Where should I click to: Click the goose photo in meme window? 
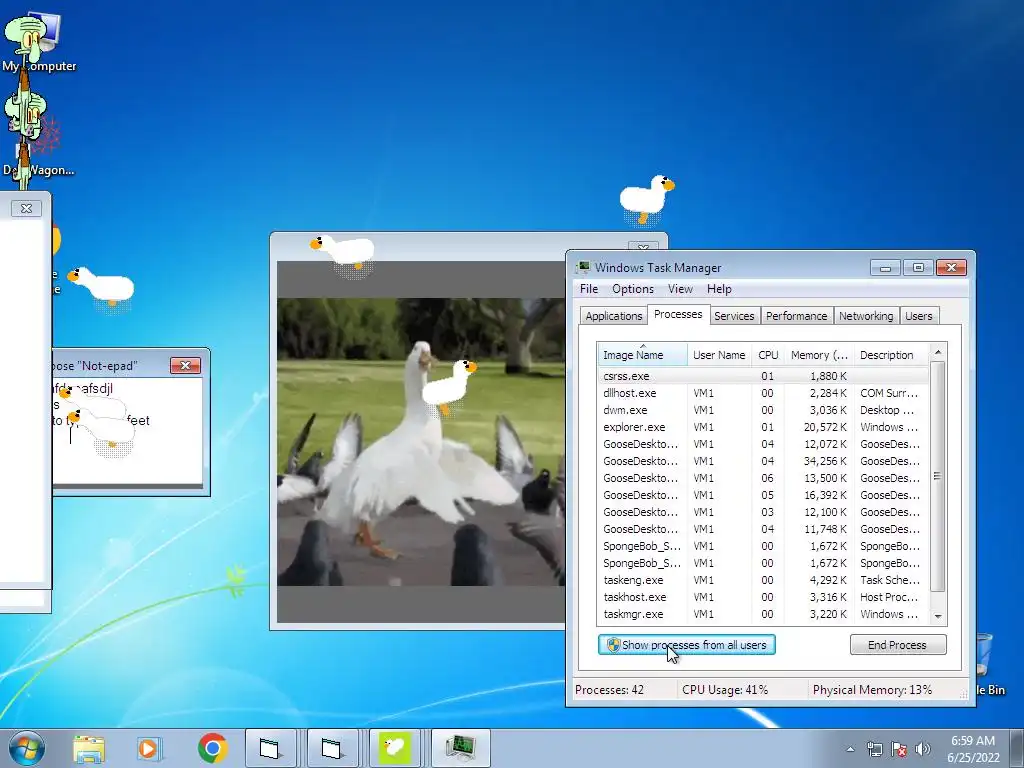pyautogui.click(x=421, y=442)
